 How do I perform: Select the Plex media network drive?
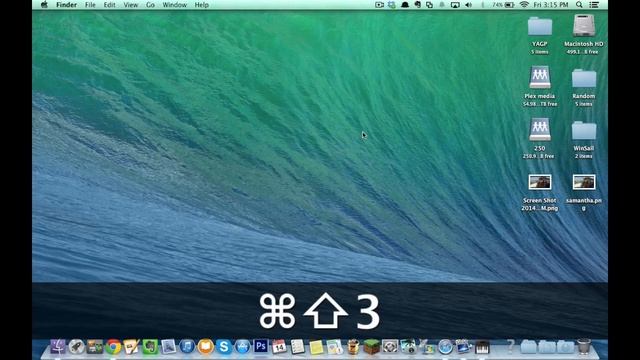coord(540,78)
